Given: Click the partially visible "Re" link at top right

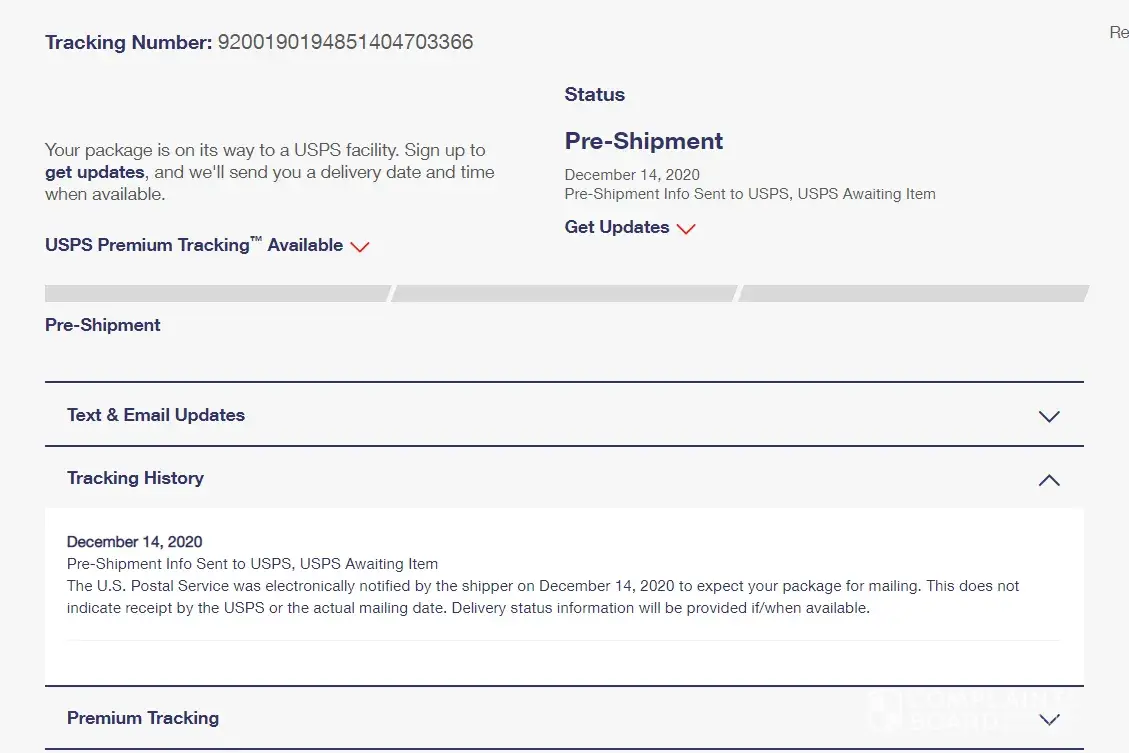Looking at the screenshot, I should tap(1118, 33).
